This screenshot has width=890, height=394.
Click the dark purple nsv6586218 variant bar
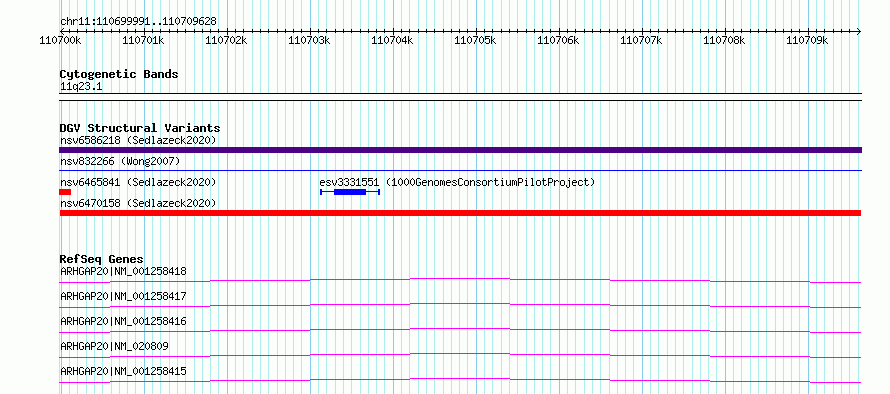point(460,150)
